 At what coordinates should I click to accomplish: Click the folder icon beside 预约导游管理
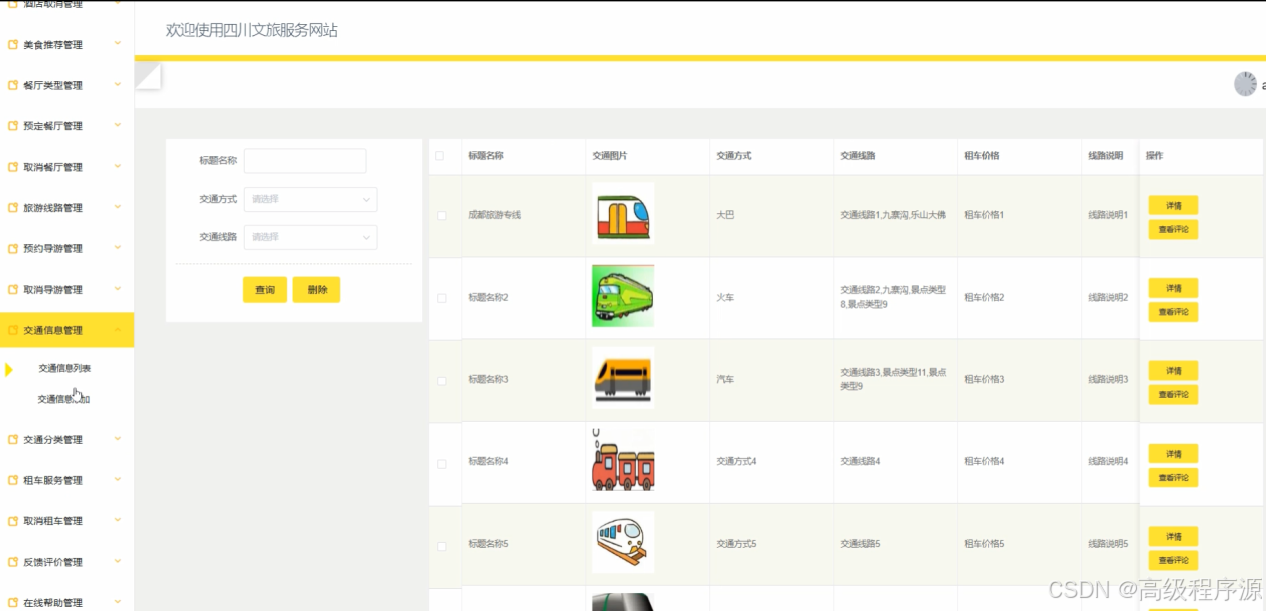(x=13, y=249)
